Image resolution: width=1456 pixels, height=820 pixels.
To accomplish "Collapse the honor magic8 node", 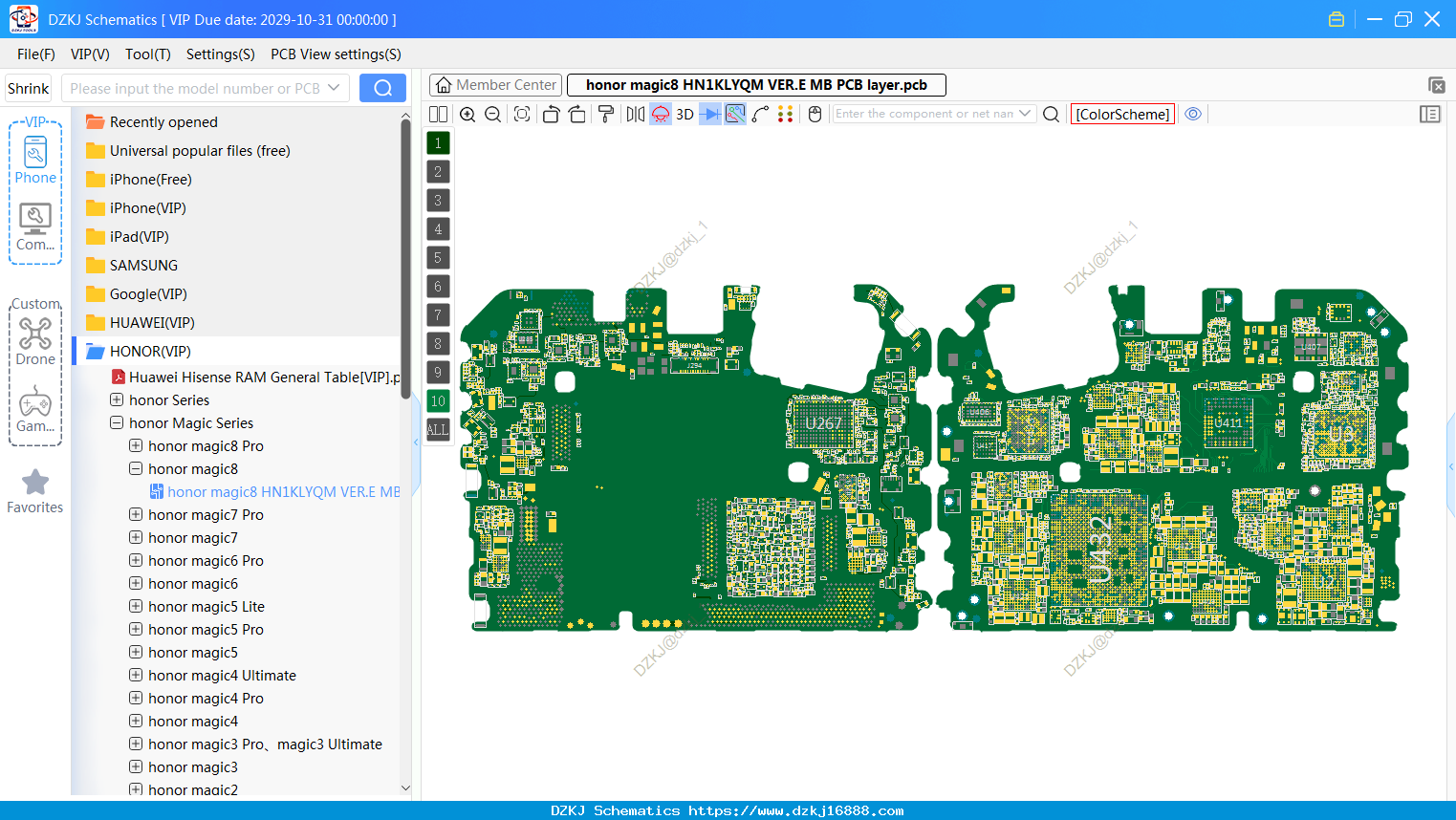I will [136, 468].
